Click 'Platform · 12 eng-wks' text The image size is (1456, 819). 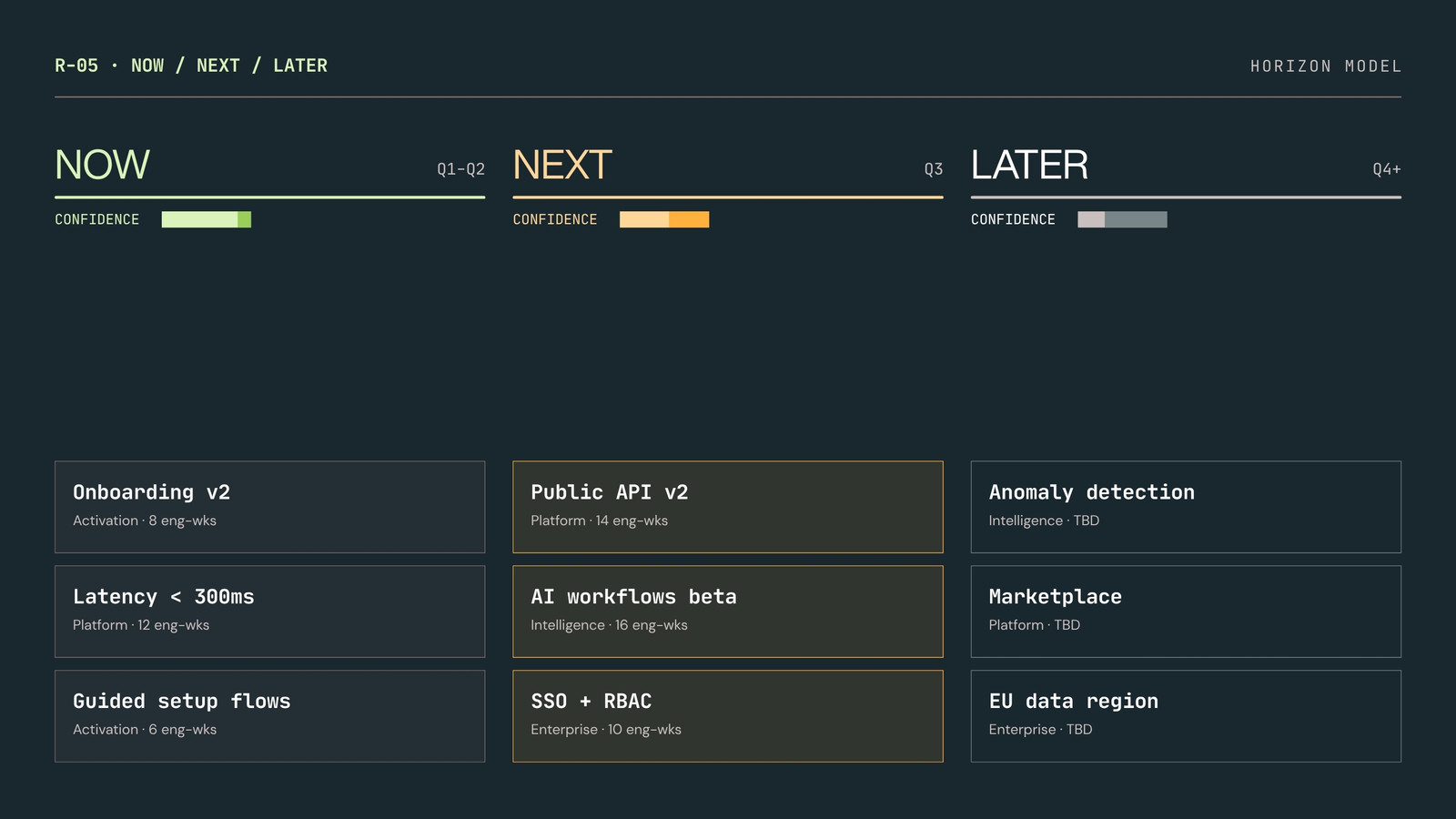point(141,625)
